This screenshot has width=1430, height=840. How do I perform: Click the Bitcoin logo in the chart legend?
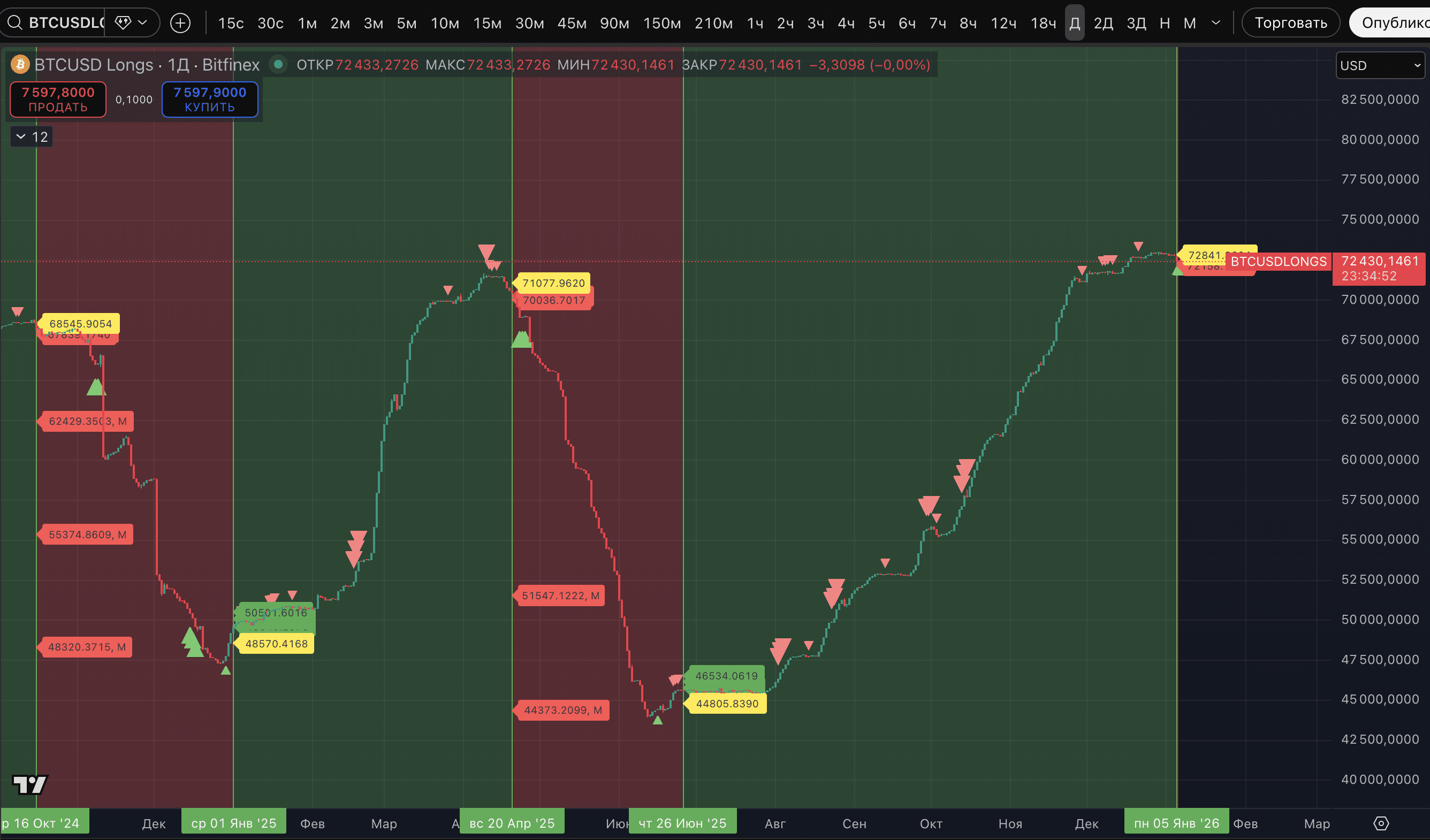coord(20,64)
